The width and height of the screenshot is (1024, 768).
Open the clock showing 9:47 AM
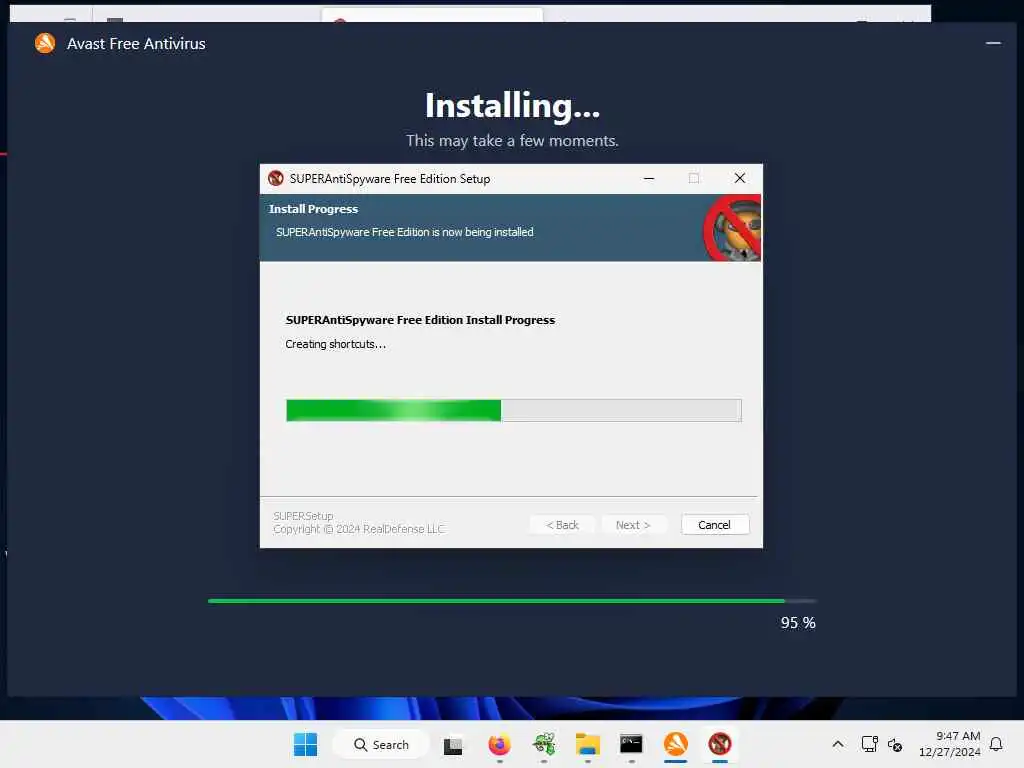[950, 744]
